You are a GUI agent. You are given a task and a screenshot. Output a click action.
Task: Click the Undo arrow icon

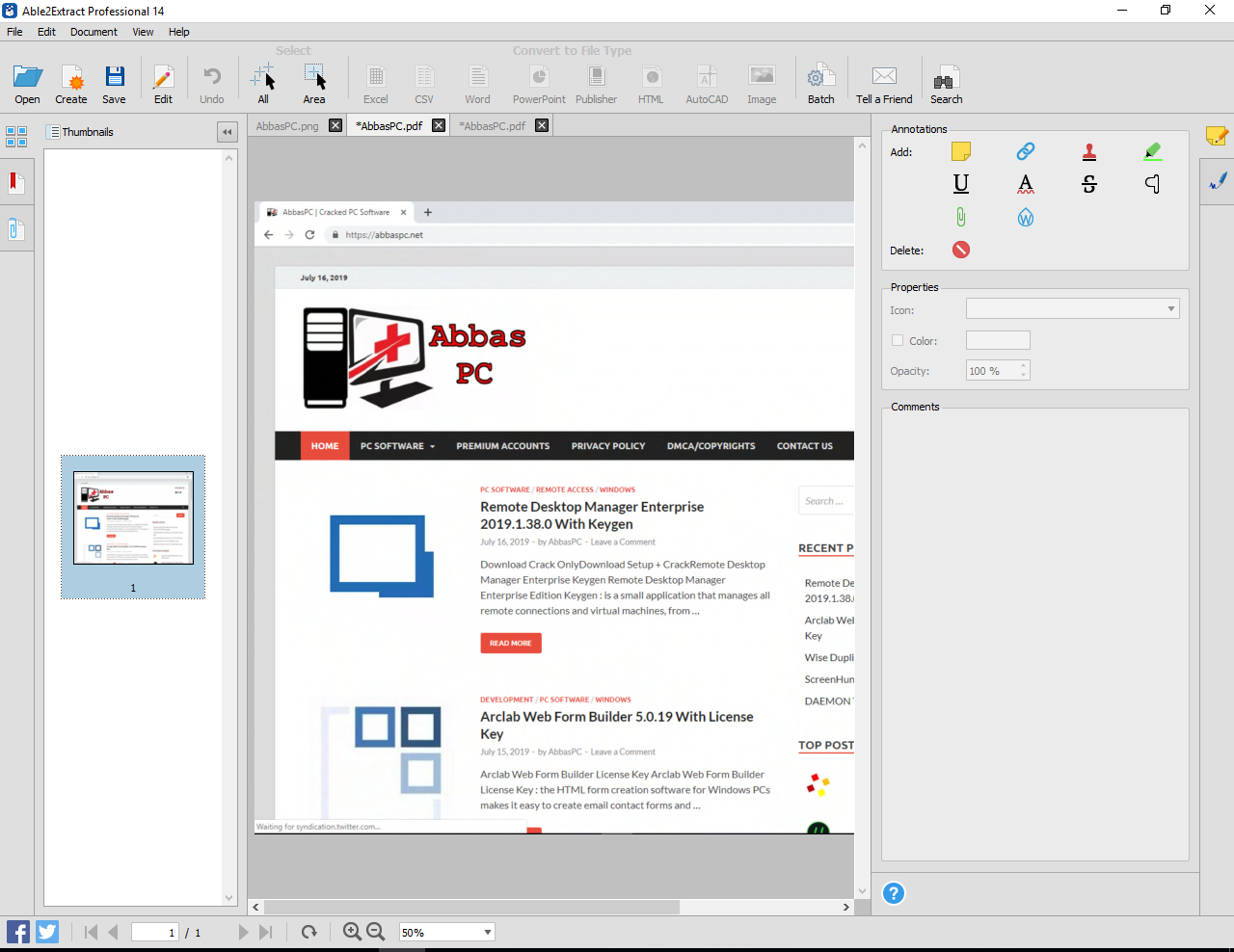pos(212,77)
